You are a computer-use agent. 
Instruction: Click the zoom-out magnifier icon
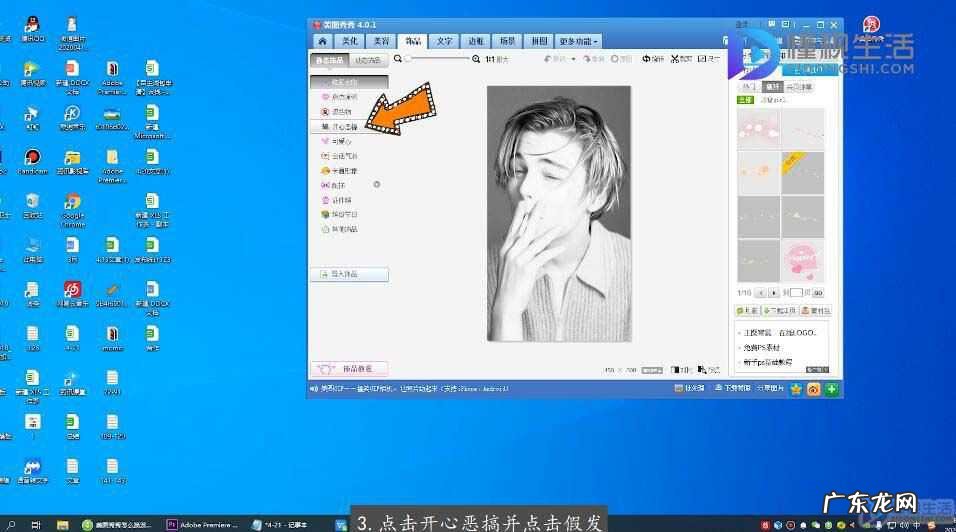pyautogui.click(x=398, y=59)
